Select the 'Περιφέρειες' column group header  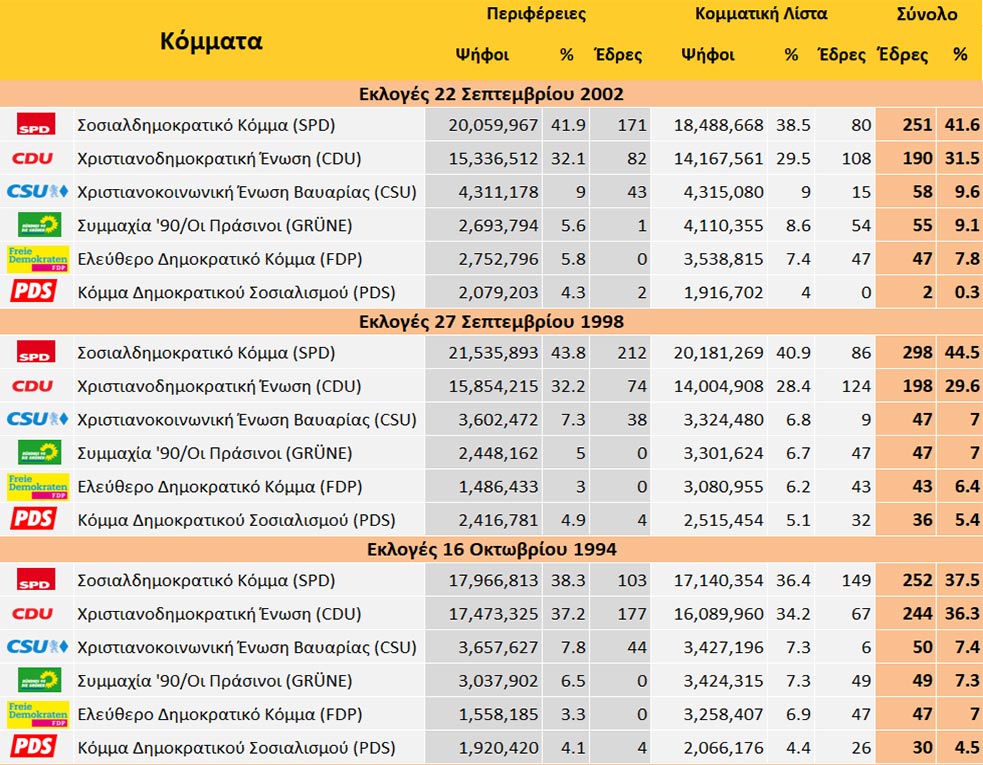click(x=537, y=14)
